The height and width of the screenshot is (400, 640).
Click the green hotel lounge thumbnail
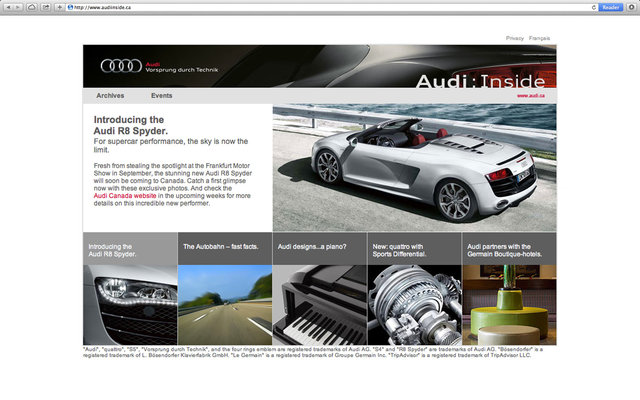509,305
